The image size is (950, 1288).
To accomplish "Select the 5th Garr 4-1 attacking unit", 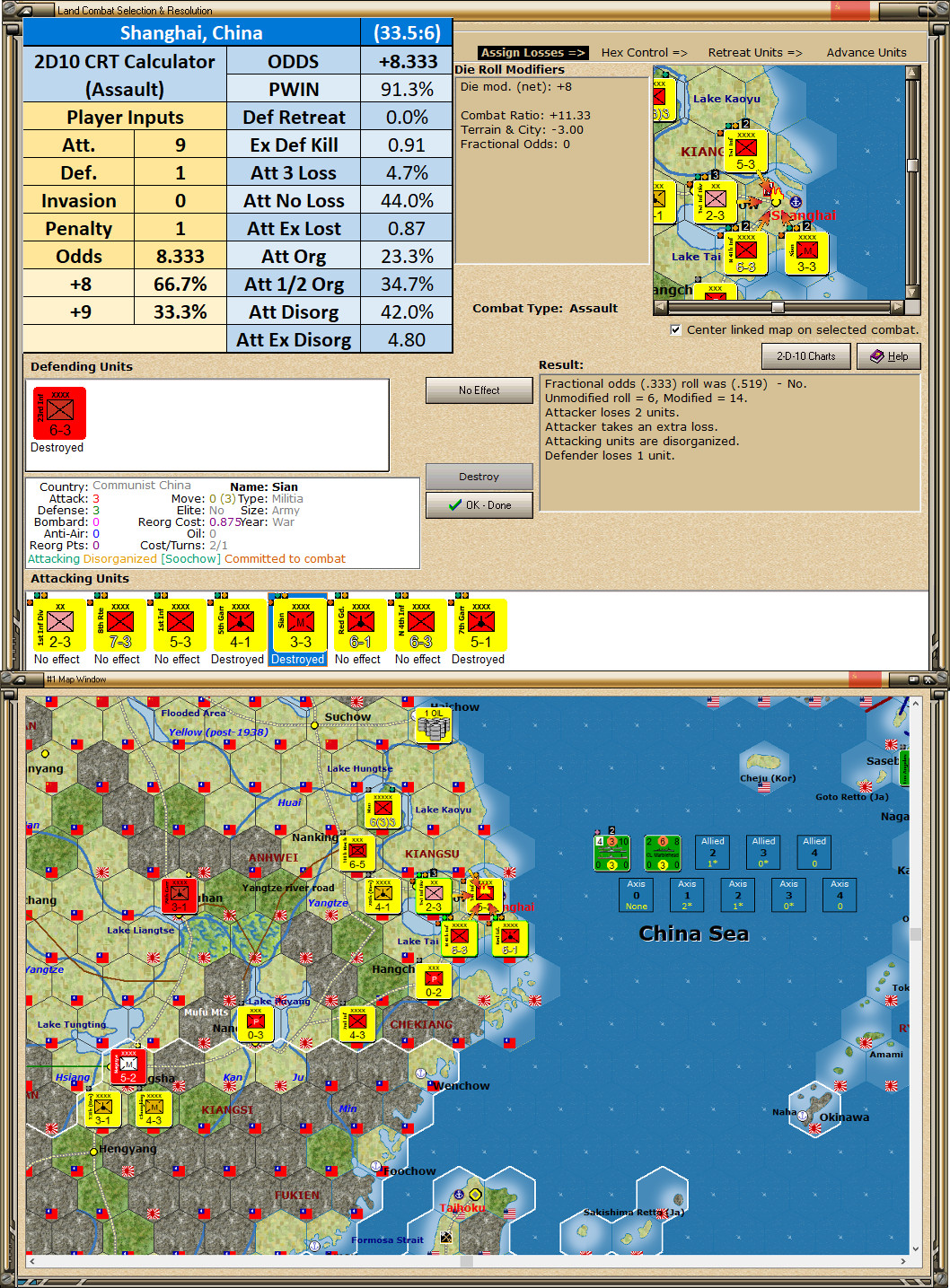I will point(241,625).
